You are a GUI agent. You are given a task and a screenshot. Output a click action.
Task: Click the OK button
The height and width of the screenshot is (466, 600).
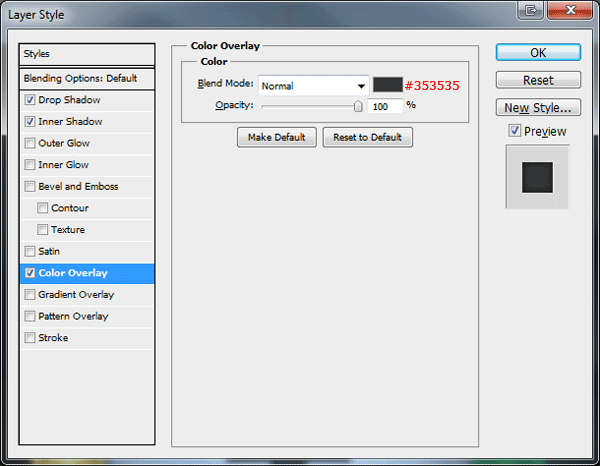(x=538, y=52)
